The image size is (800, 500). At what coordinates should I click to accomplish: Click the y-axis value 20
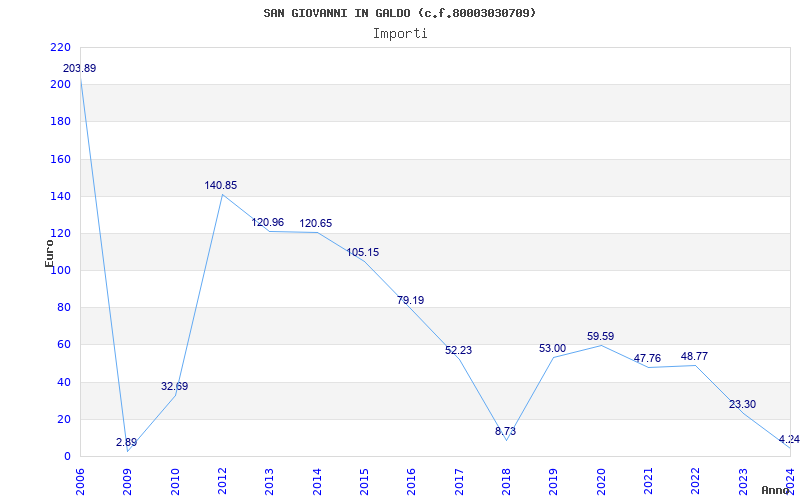click(64, 419)
